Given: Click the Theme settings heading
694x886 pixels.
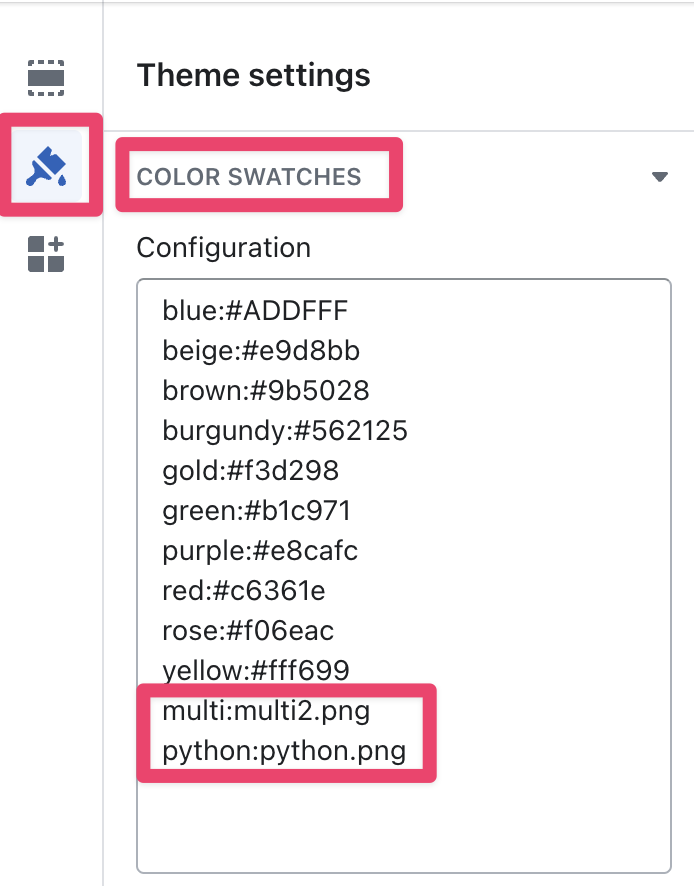Looking at the screenshot, I should [x=253, y=75].
